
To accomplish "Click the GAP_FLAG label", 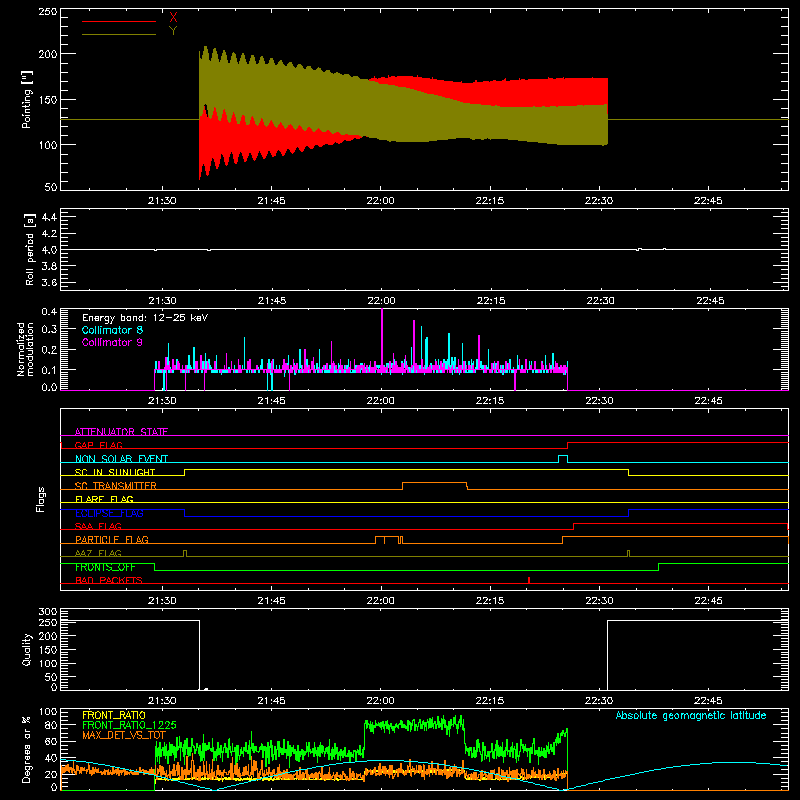I will click(98, 445).
